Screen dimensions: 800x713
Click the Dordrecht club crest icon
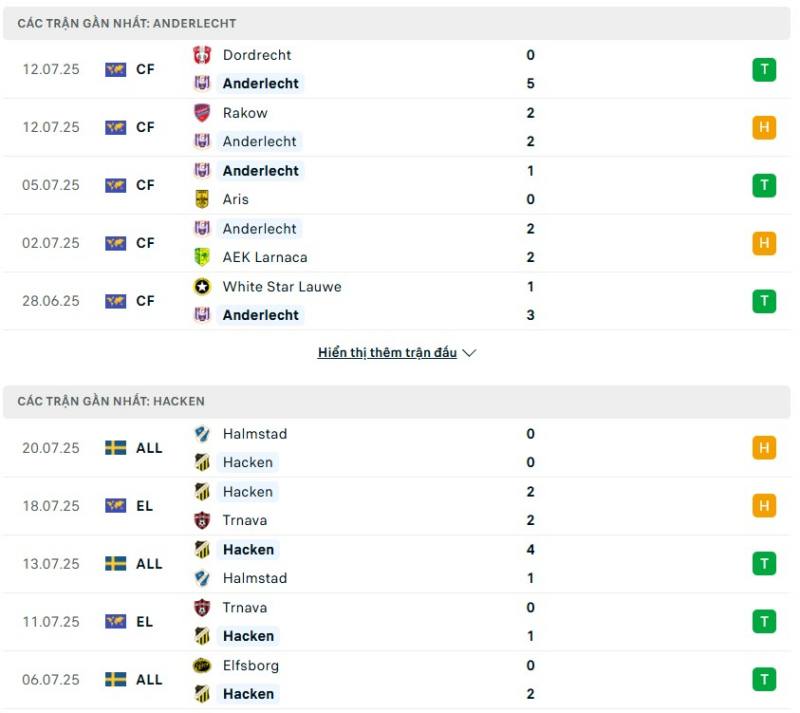[x=202, y=55]
